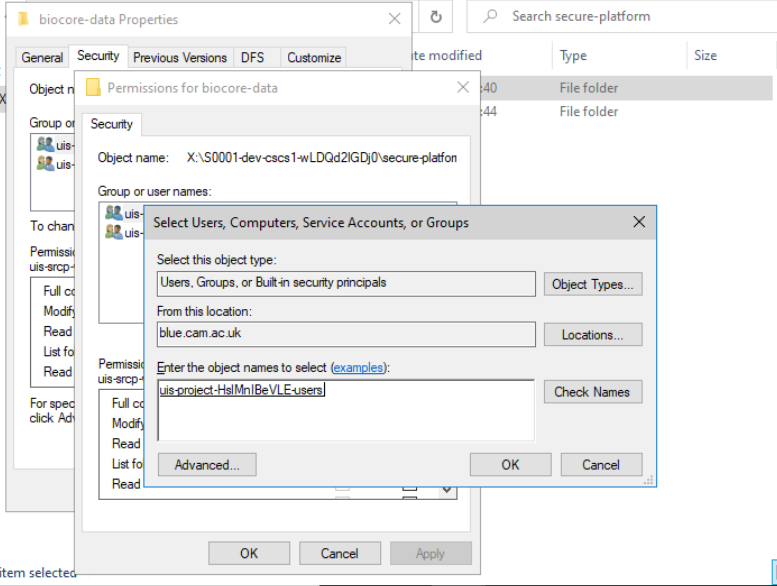Image resolution: width=777 pixels, height=586 pixels.
Task: Follow the examples link
Action: [357, 368]
